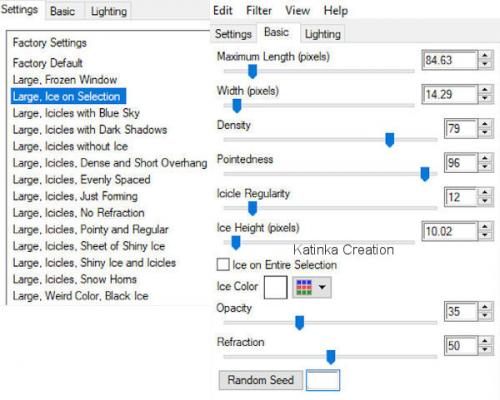The width and height of the screenshot is (500, 400).
Task: Select Large, Weird Color, Black Ice preset
Action: pyautogui.click(x=80, y=296)
